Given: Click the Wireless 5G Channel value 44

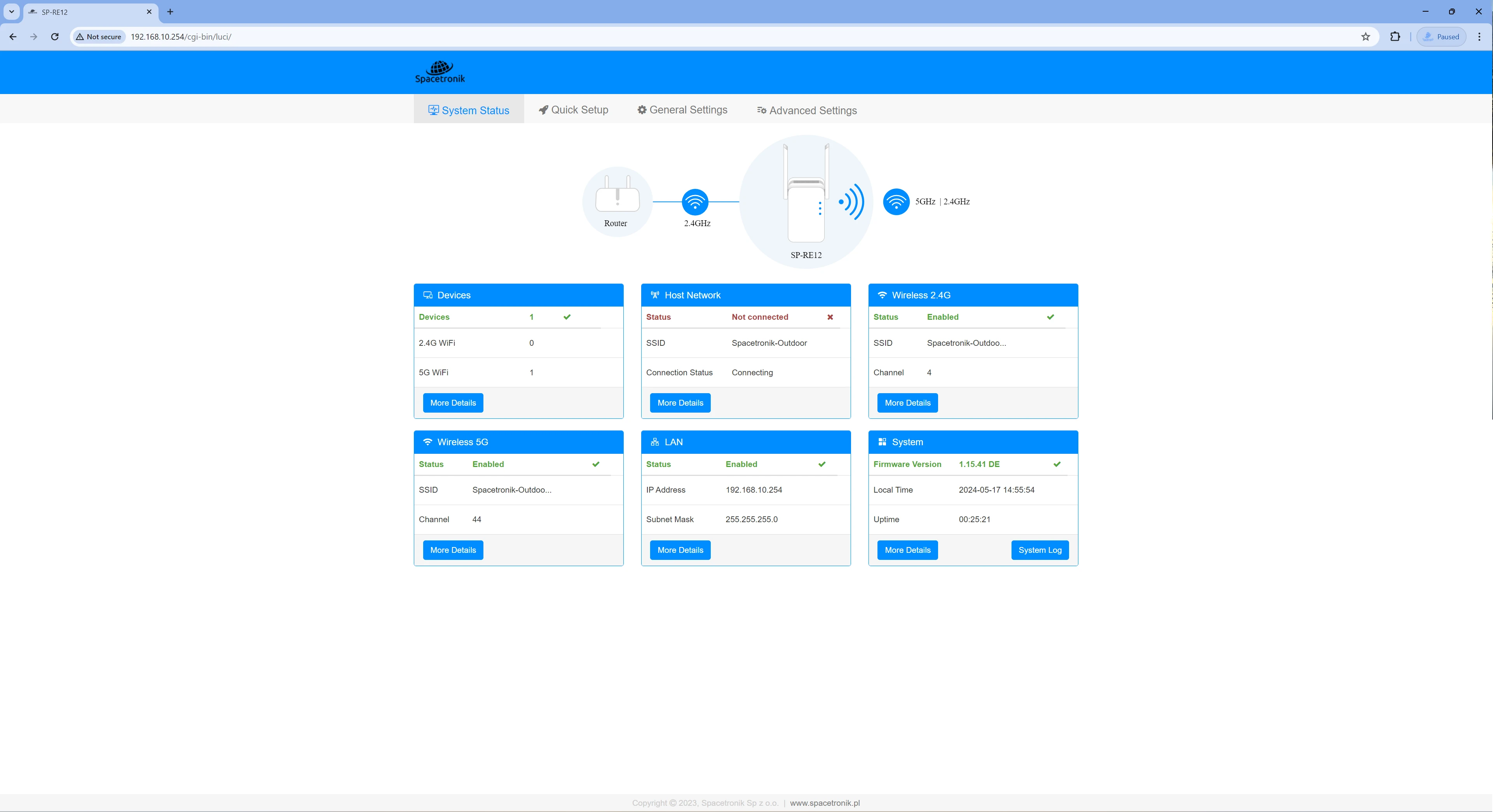Looking at the screenshot, I should pos(476,519).
